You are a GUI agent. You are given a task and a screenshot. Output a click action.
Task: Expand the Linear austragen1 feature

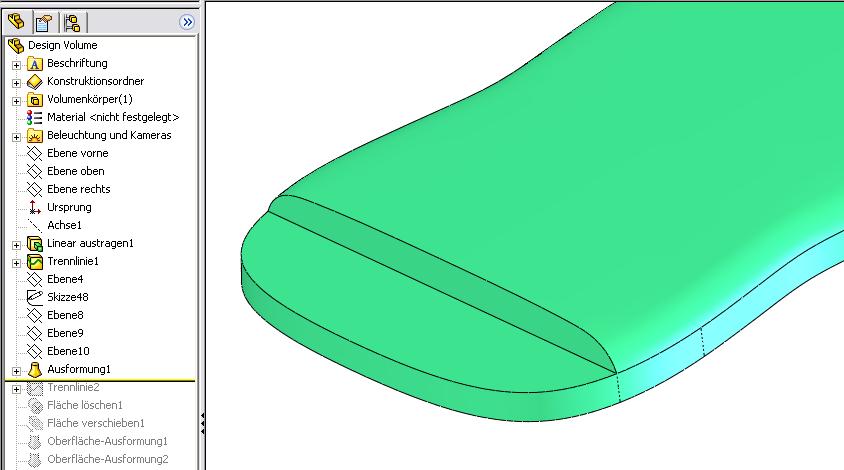tap(16, 245)
